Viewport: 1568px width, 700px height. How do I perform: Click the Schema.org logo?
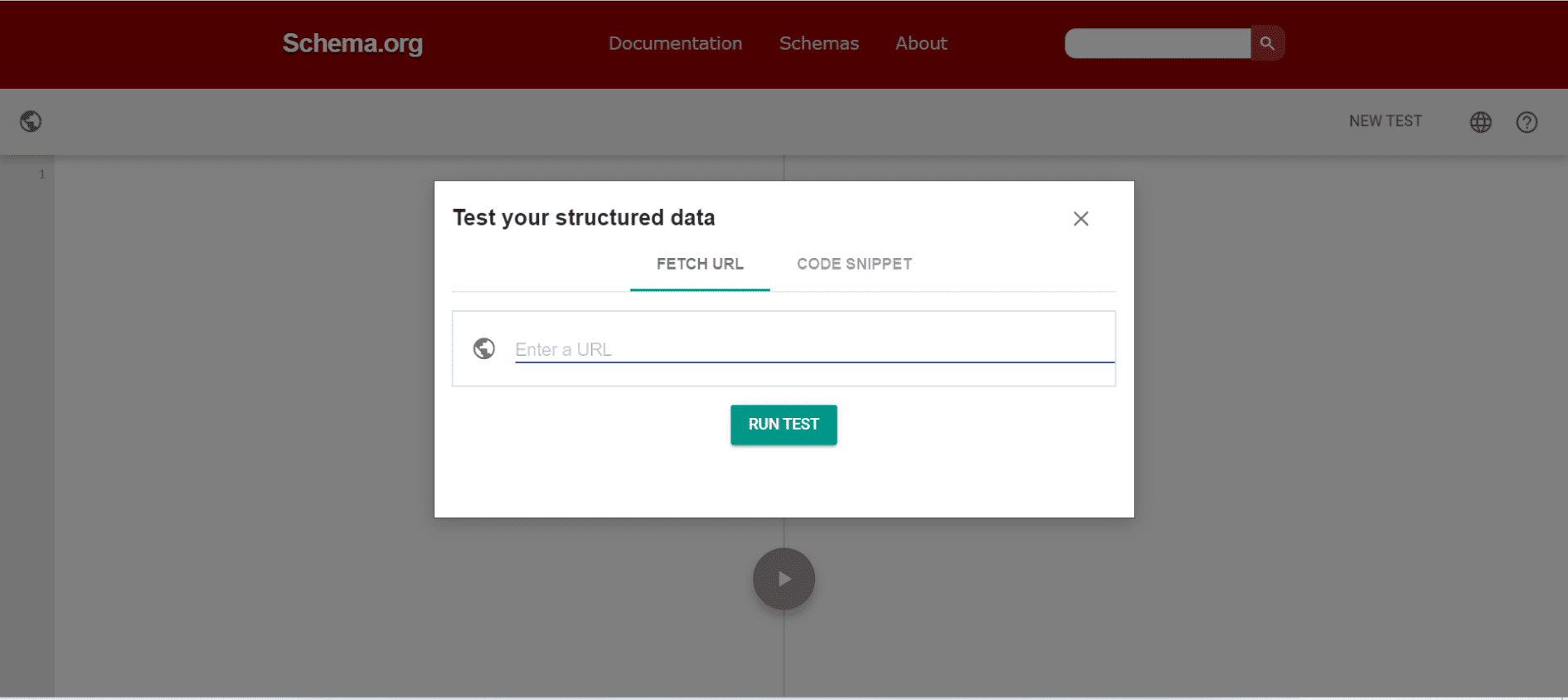pyautogui.click(x=352, y=43)
